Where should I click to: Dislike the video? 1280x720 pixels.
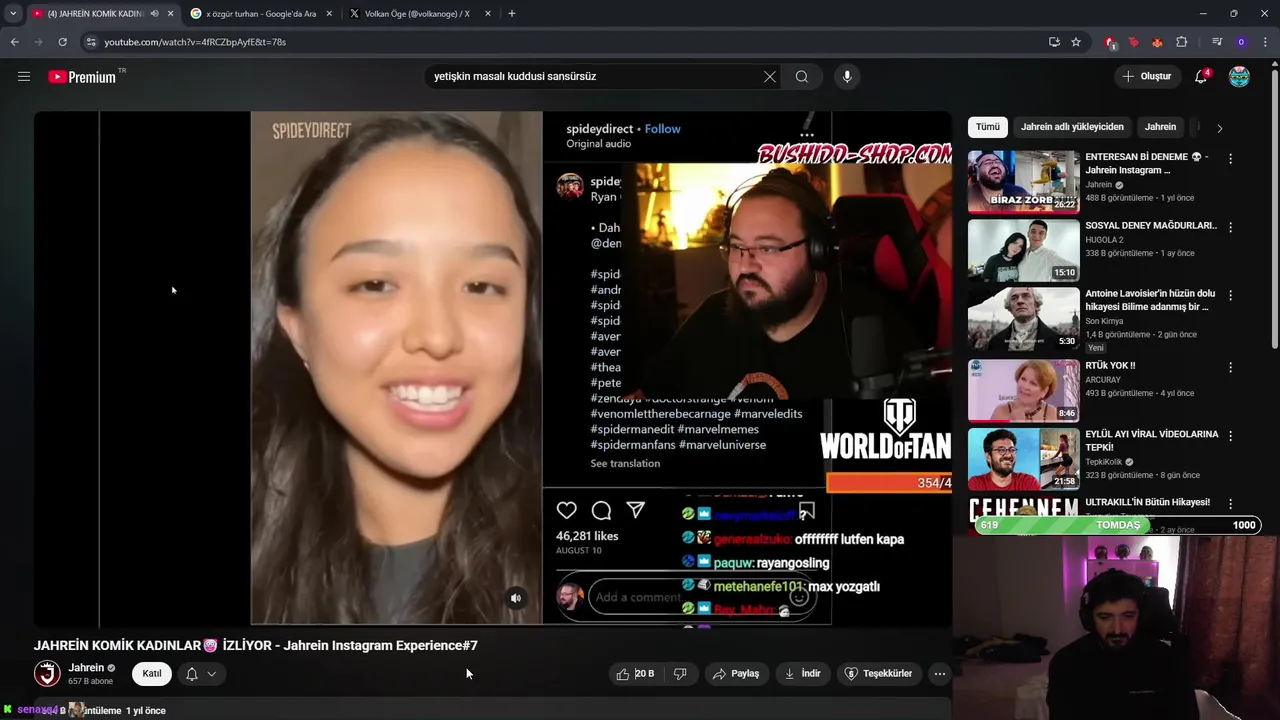tap(680, 674)
